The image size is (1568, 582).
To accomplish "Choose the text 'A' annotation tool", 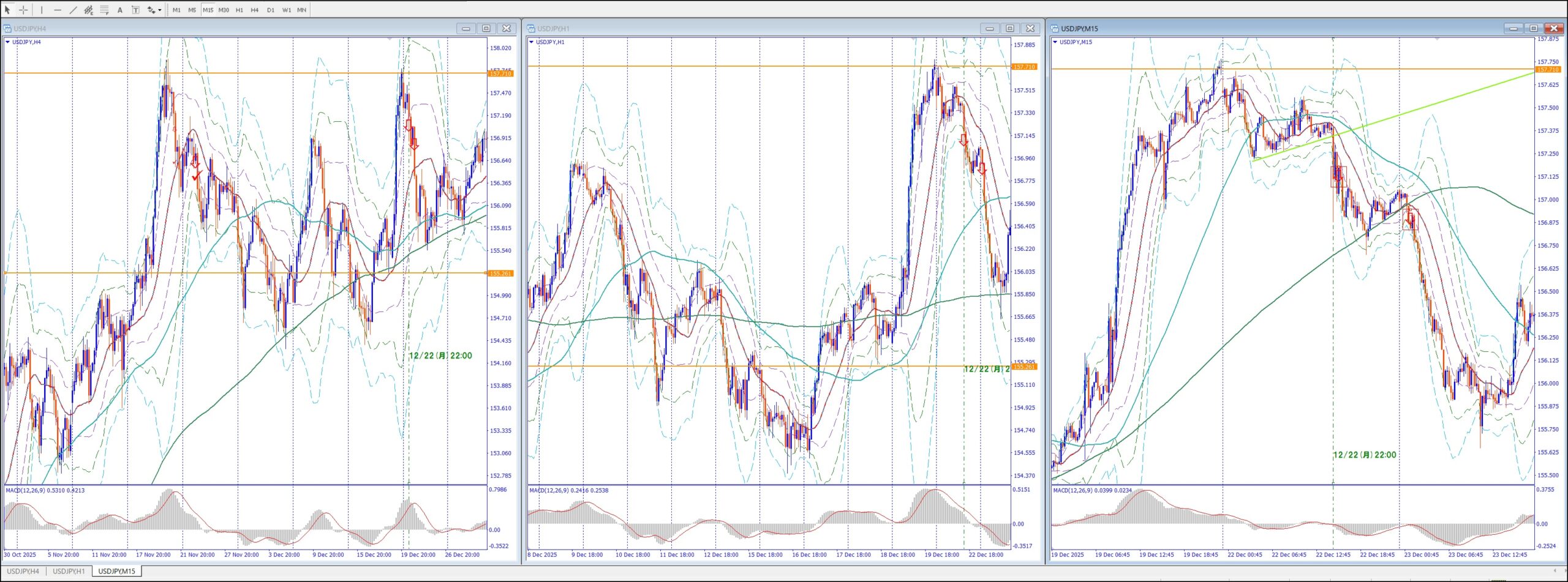I will click(x=120, y=10).
